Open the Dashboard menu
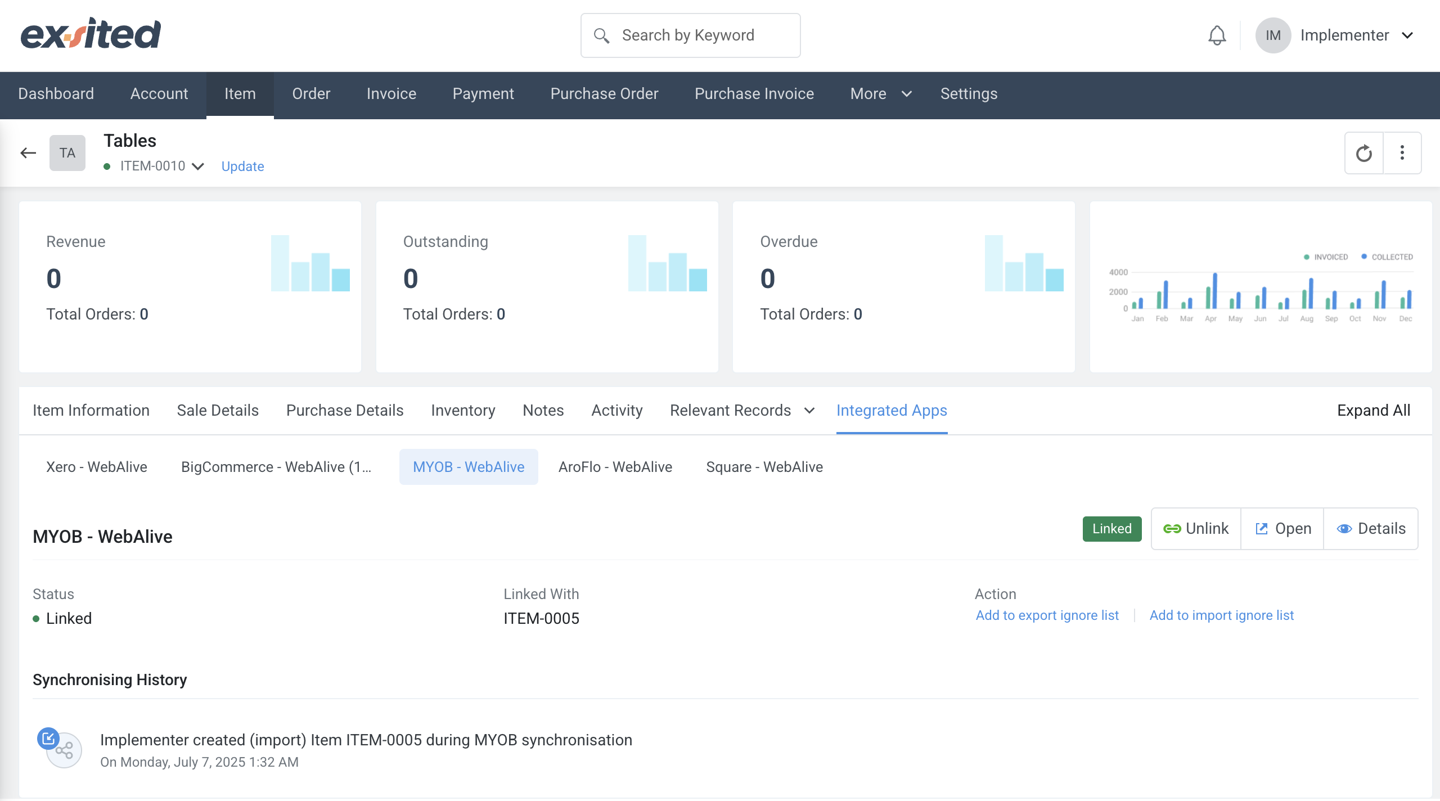Viewport: 1440px width, 801px height. coord(56,94)
